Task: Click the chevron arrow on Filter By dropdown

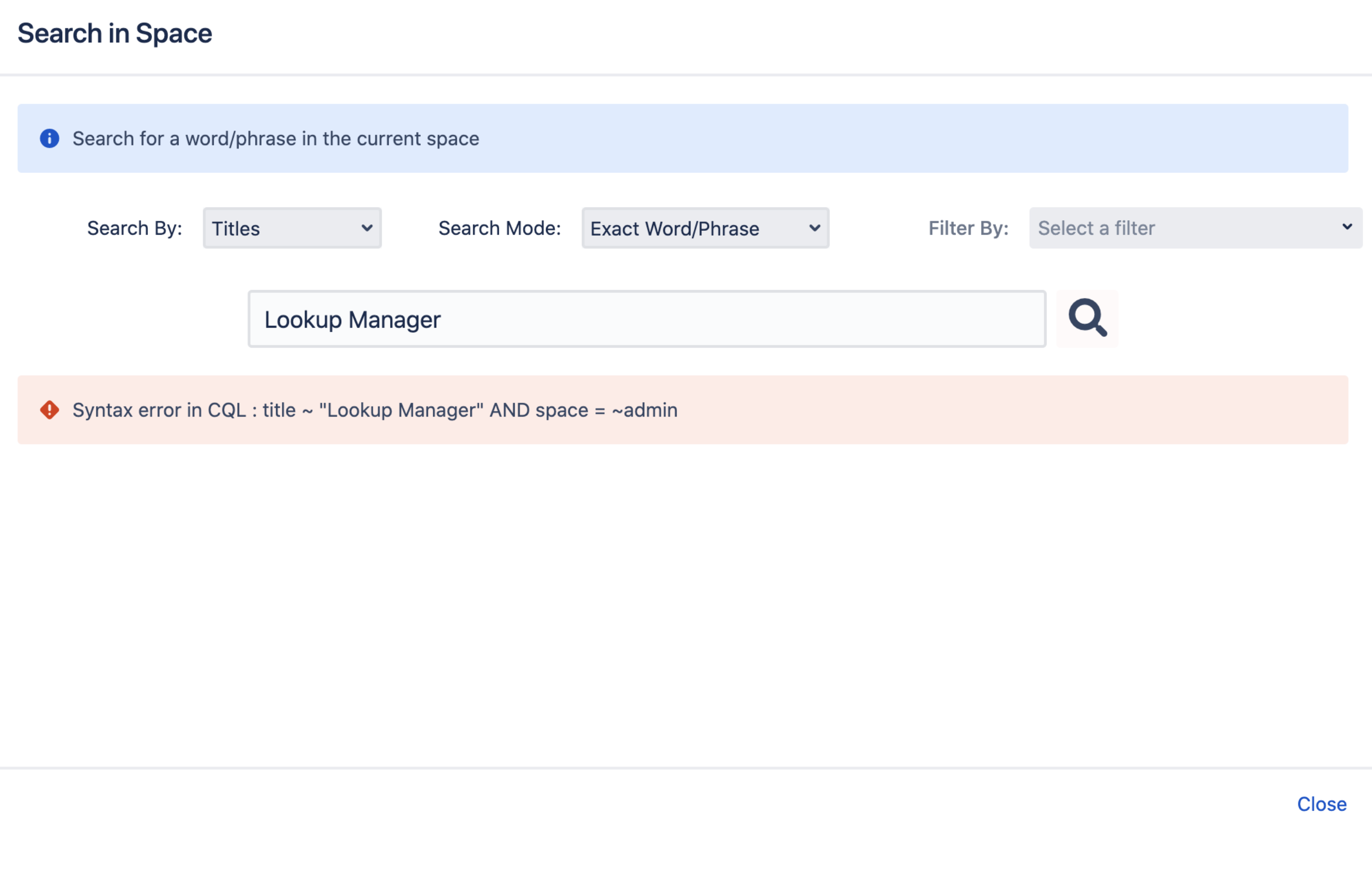Action: point(1347,227)
